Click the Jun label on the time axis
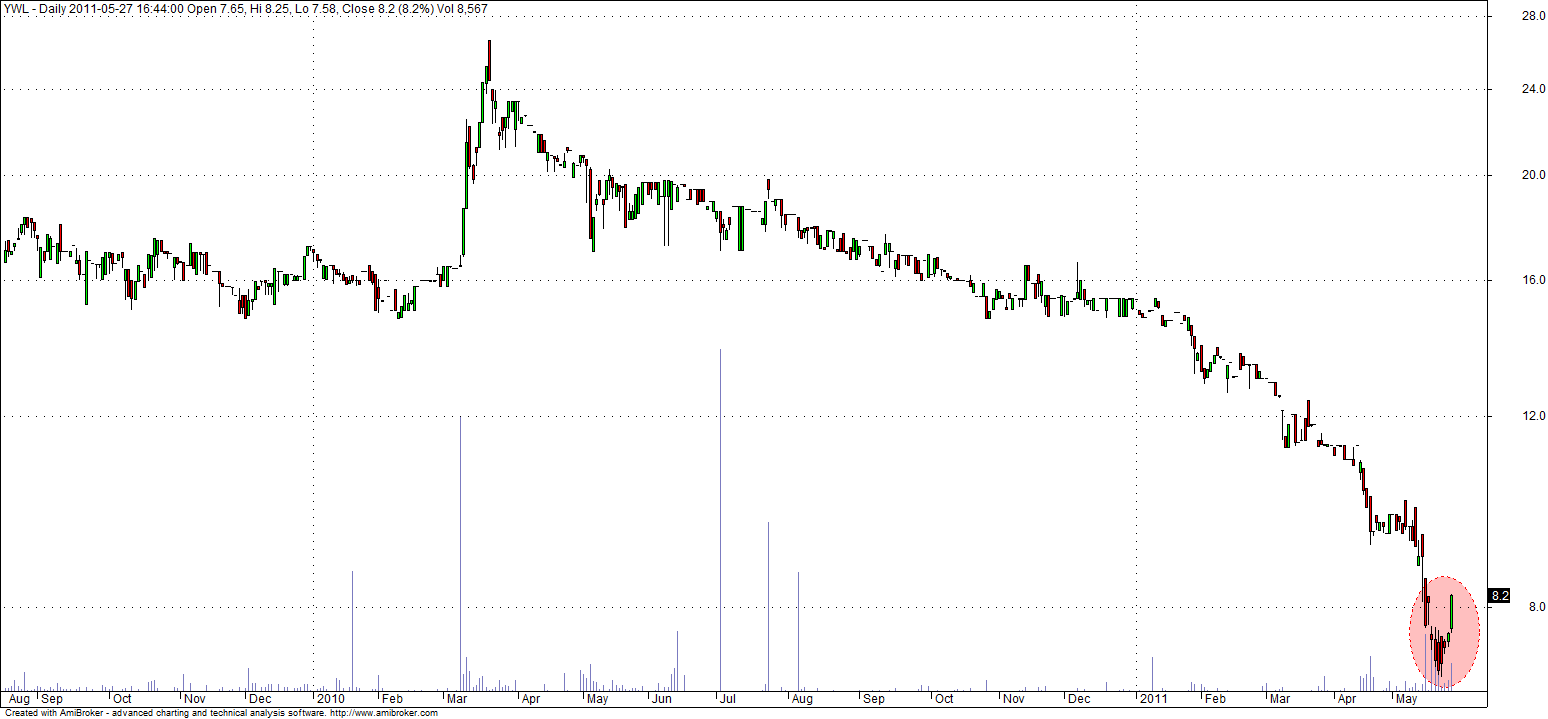This screenshot has height=719, width=1548. click(662, 698)
